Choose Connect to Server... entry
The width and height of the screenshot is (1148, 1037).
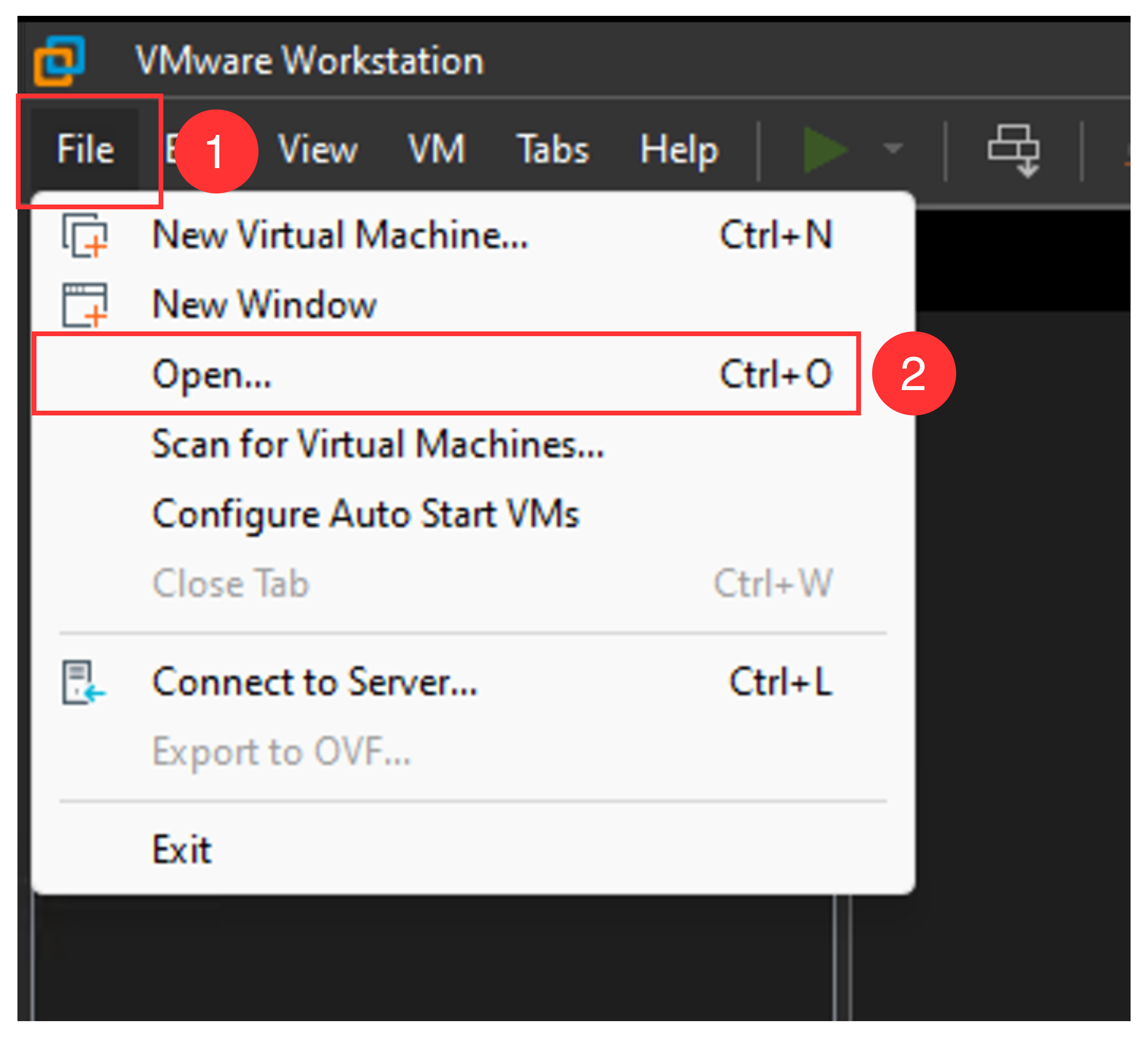(x=315, y=682)
